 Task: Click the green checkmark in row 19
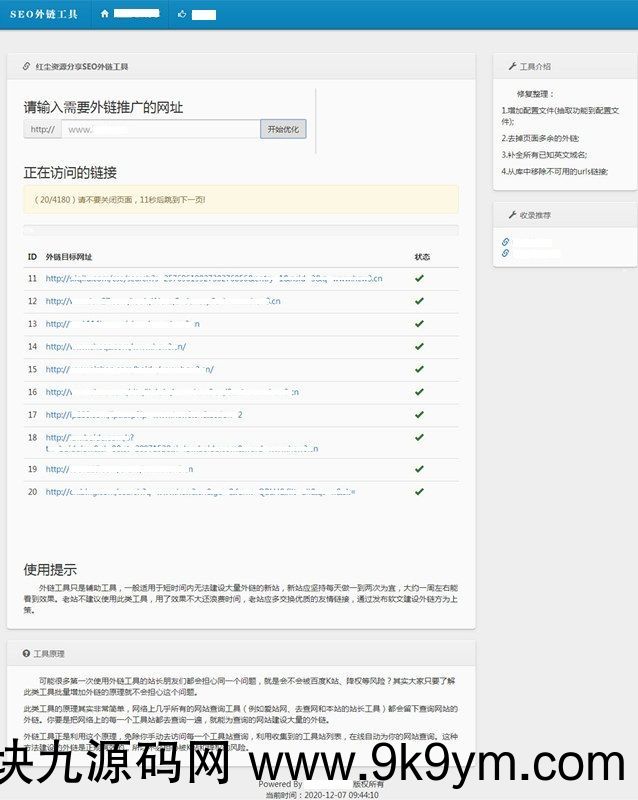coord(419,469)
